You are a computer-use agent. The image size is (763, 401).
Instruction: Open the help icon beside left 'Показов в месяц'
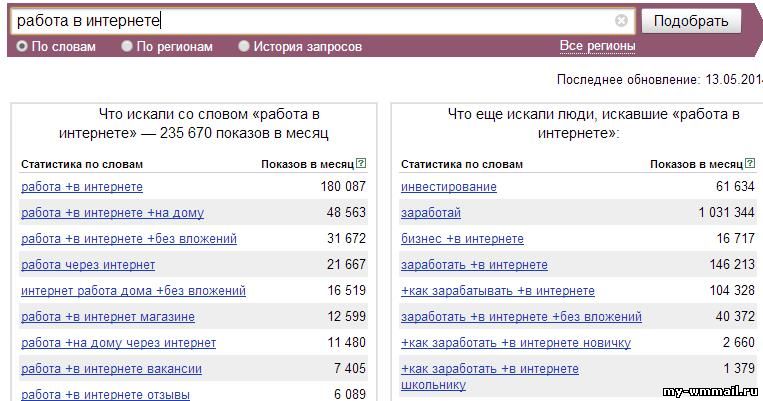pos(361,164)
